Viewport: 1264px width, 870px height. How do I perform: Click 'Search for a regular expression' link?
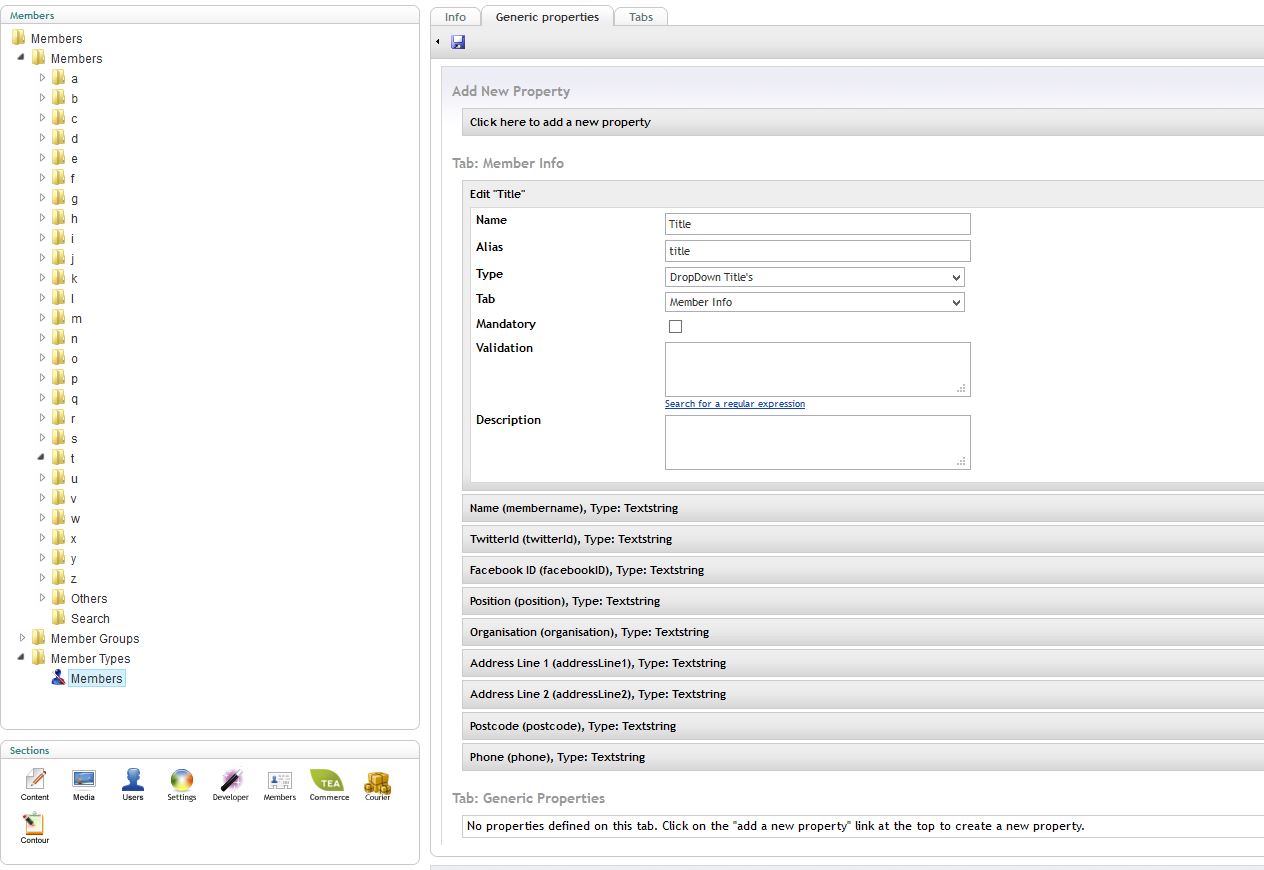coord(734,404)
